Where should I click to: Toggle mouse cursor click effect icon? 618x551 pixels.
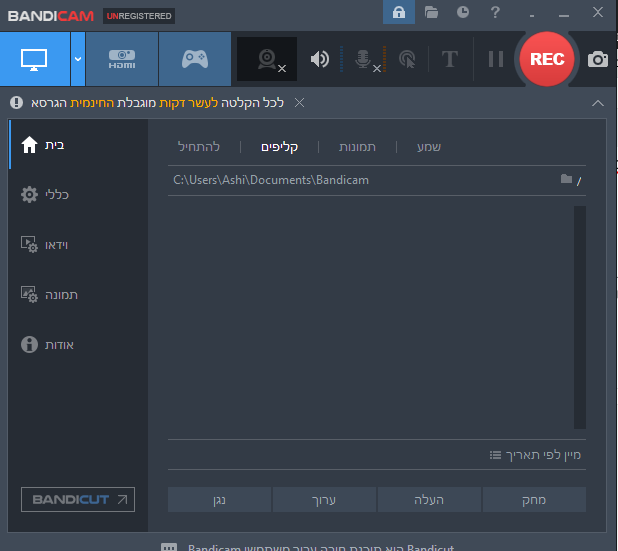pyautogui.click(x=407, y=59)
